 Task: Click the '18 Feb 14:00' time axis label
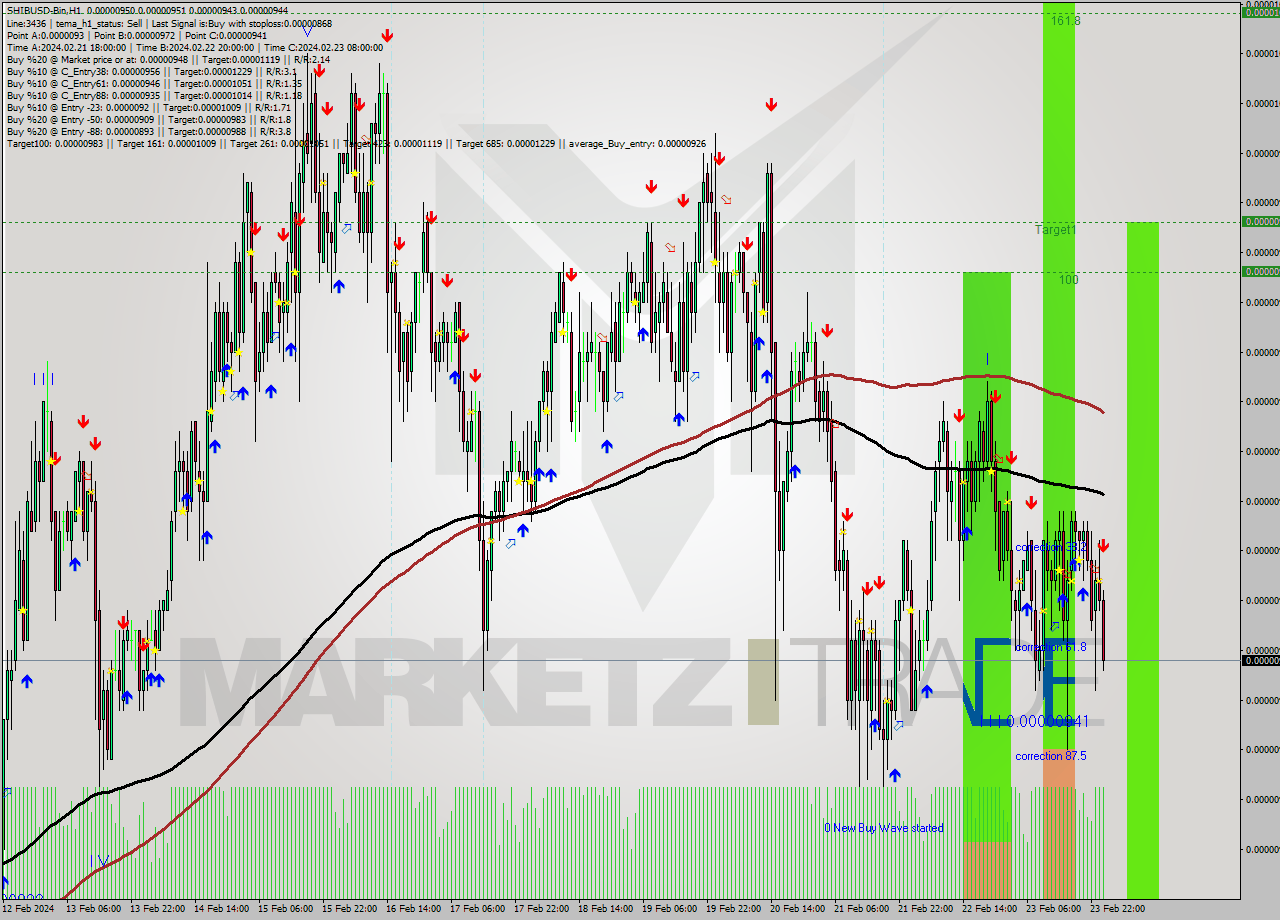point(606,908)
